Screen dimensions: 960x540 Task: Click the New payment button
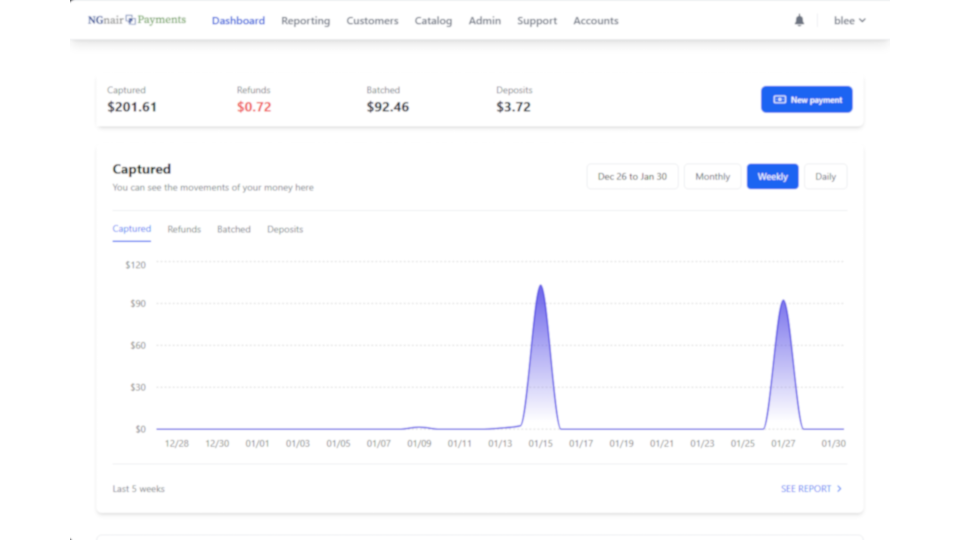(806, 99)
